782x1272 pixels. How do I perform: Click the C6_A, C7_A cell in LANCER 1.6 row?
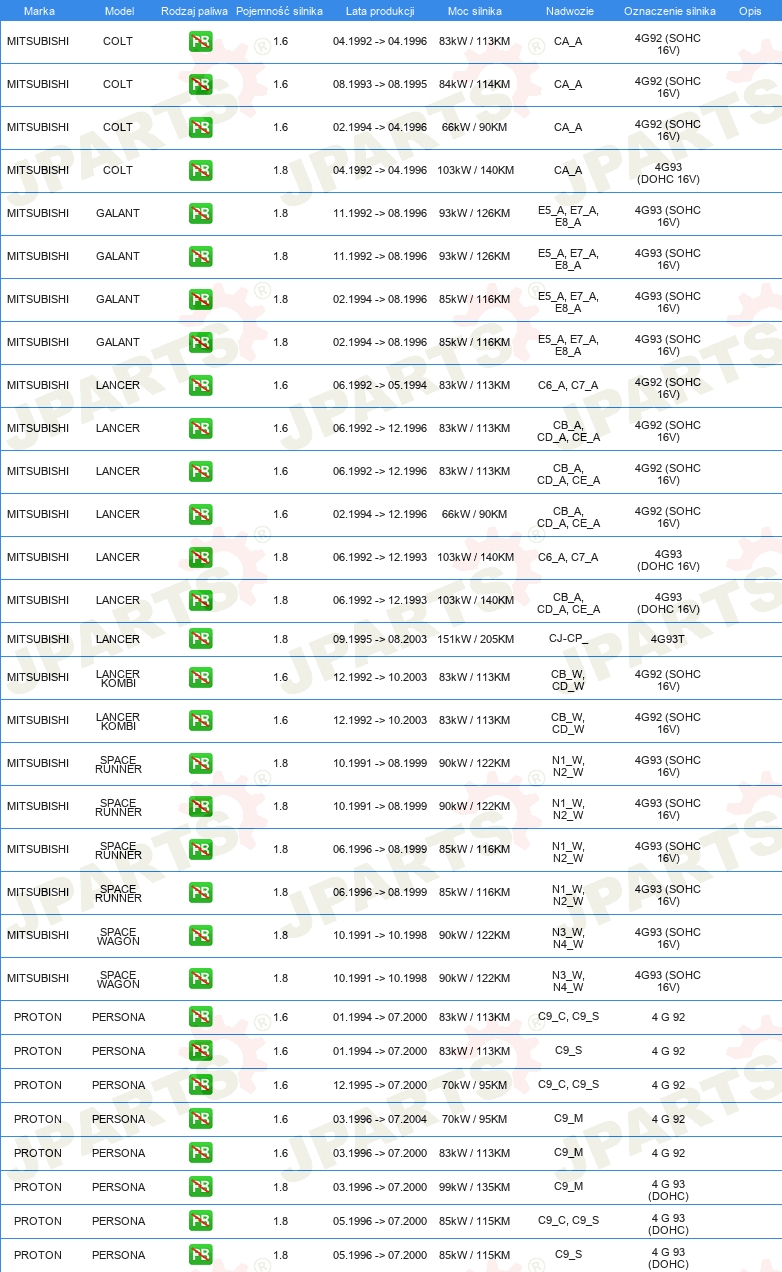pyautogui.click(x=568, y=386)
